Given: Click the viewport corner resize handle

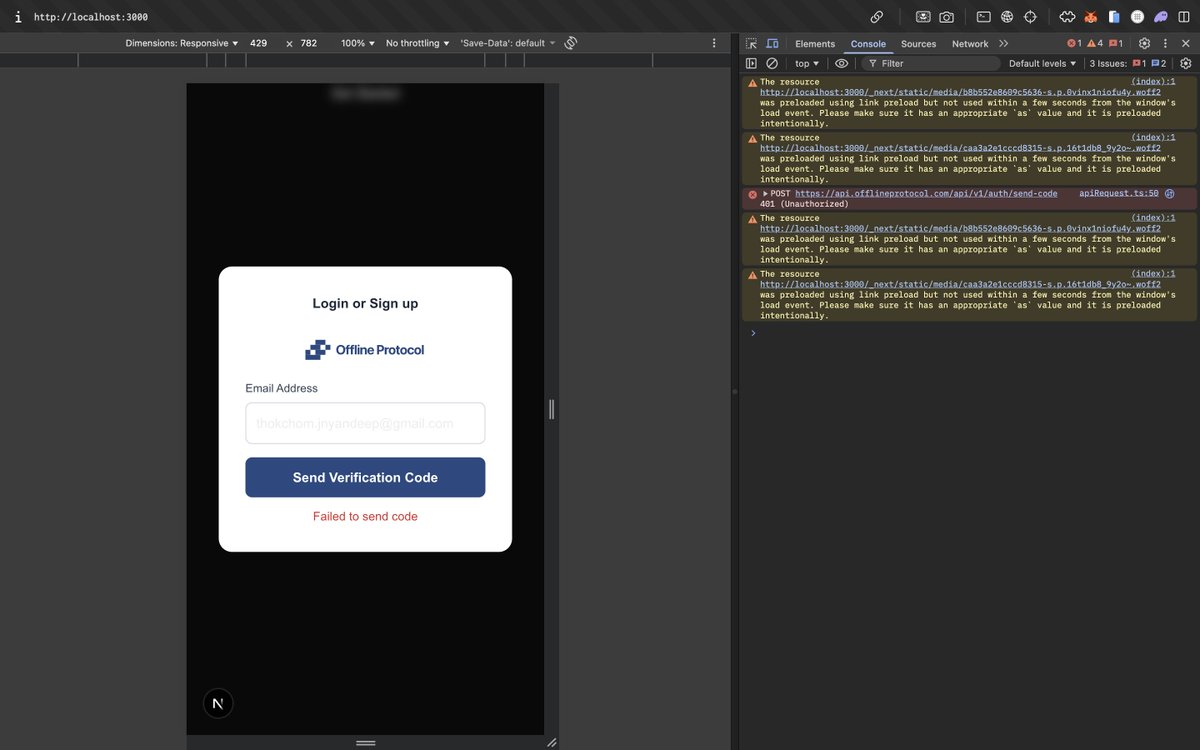Looking at the screenshot, I should (x=551, y=742).
